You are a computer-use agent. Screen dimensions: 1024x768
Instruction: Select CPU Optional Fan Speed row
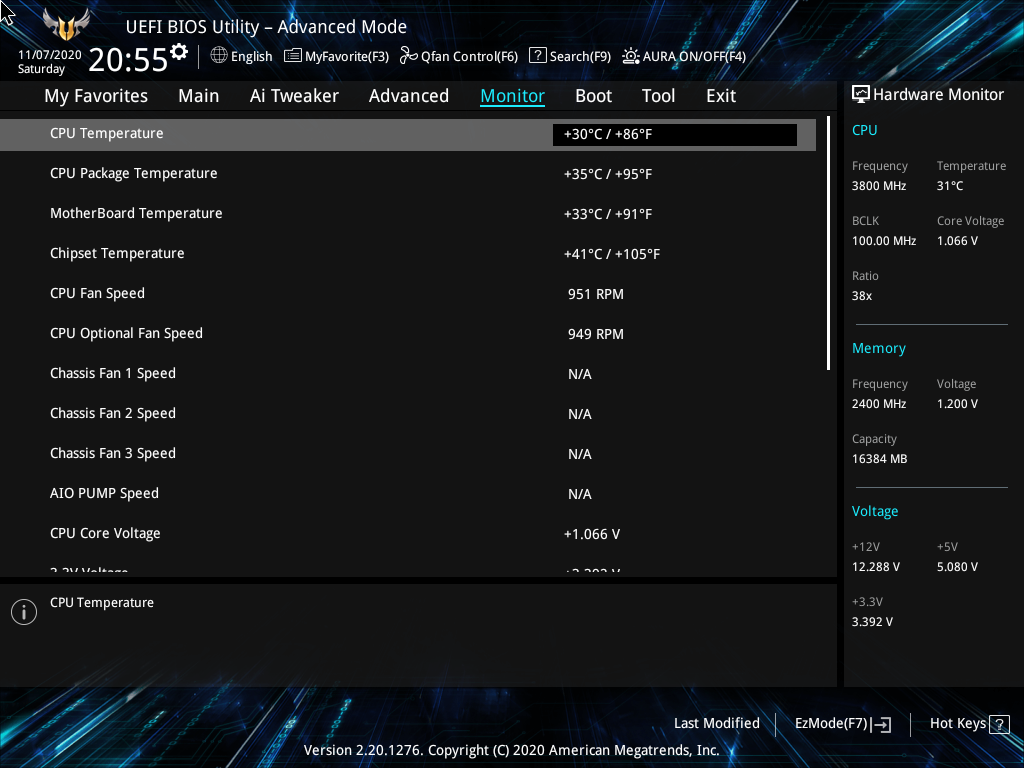(x=408, y=334)
